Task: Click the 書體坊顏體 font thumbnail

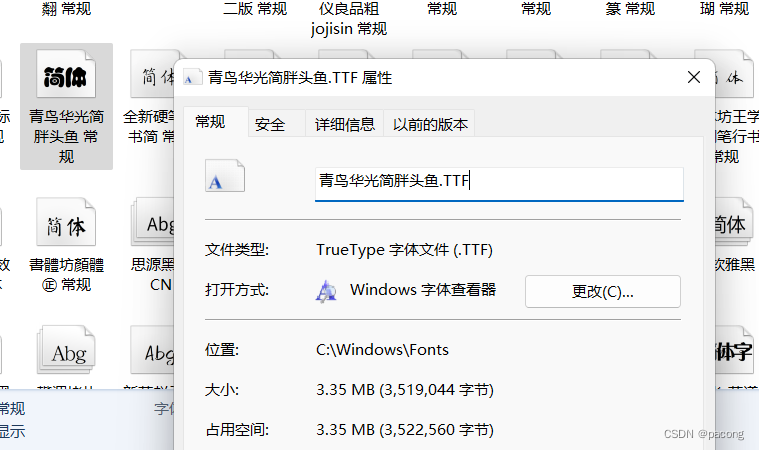Action: pos(66,222)
